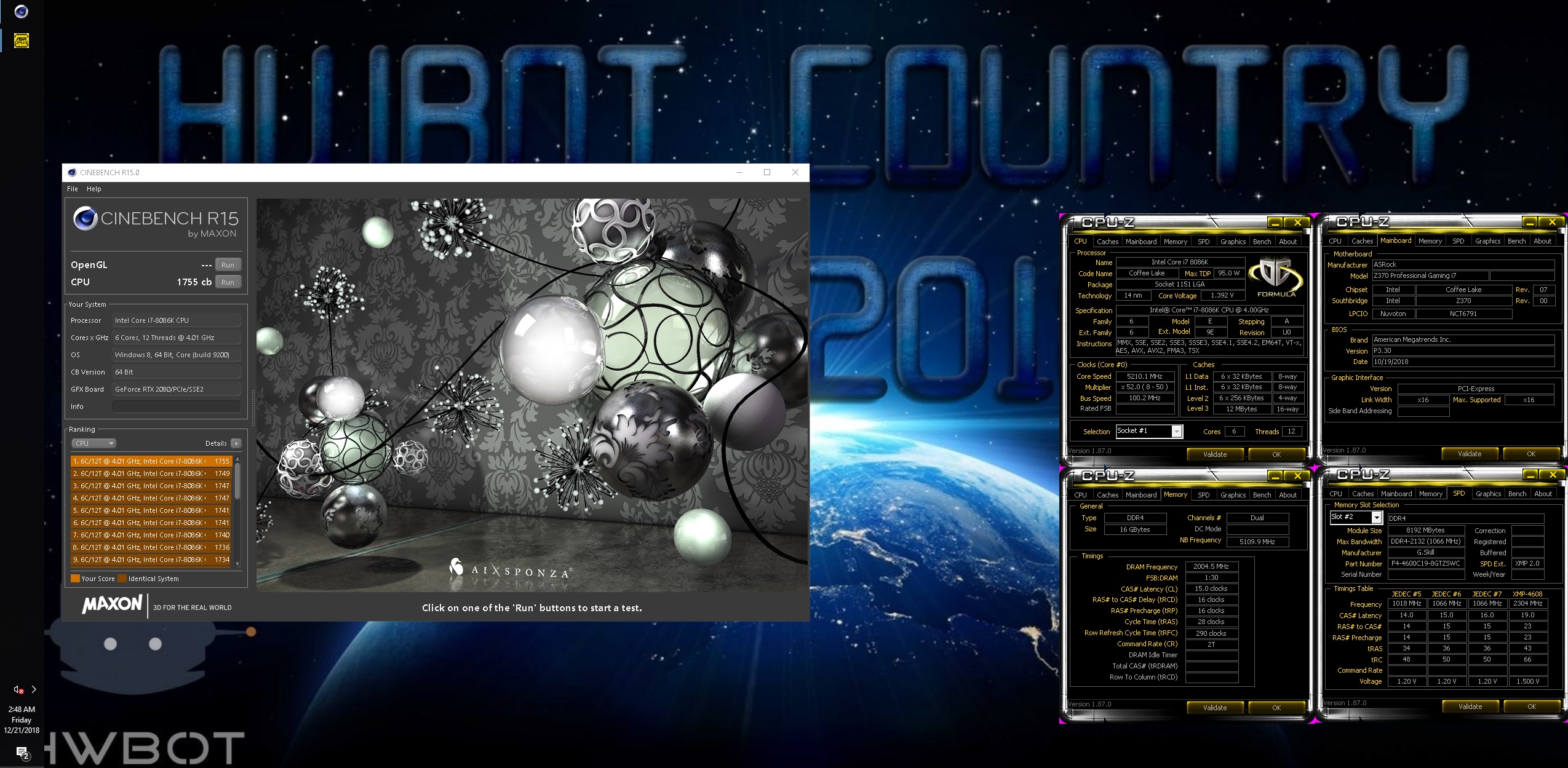Select ranking entry 9 with score 1734

coord(151,560)
